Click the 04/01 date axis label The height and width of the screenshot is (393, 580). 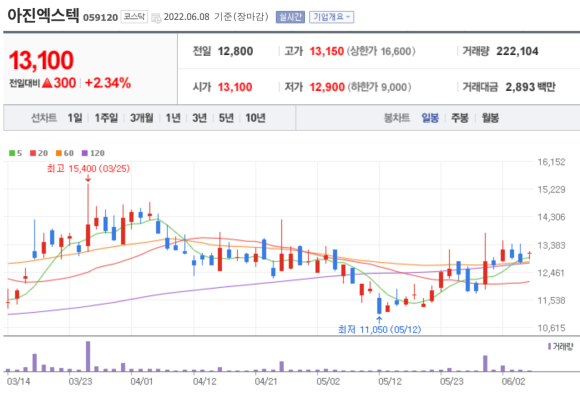142,382
